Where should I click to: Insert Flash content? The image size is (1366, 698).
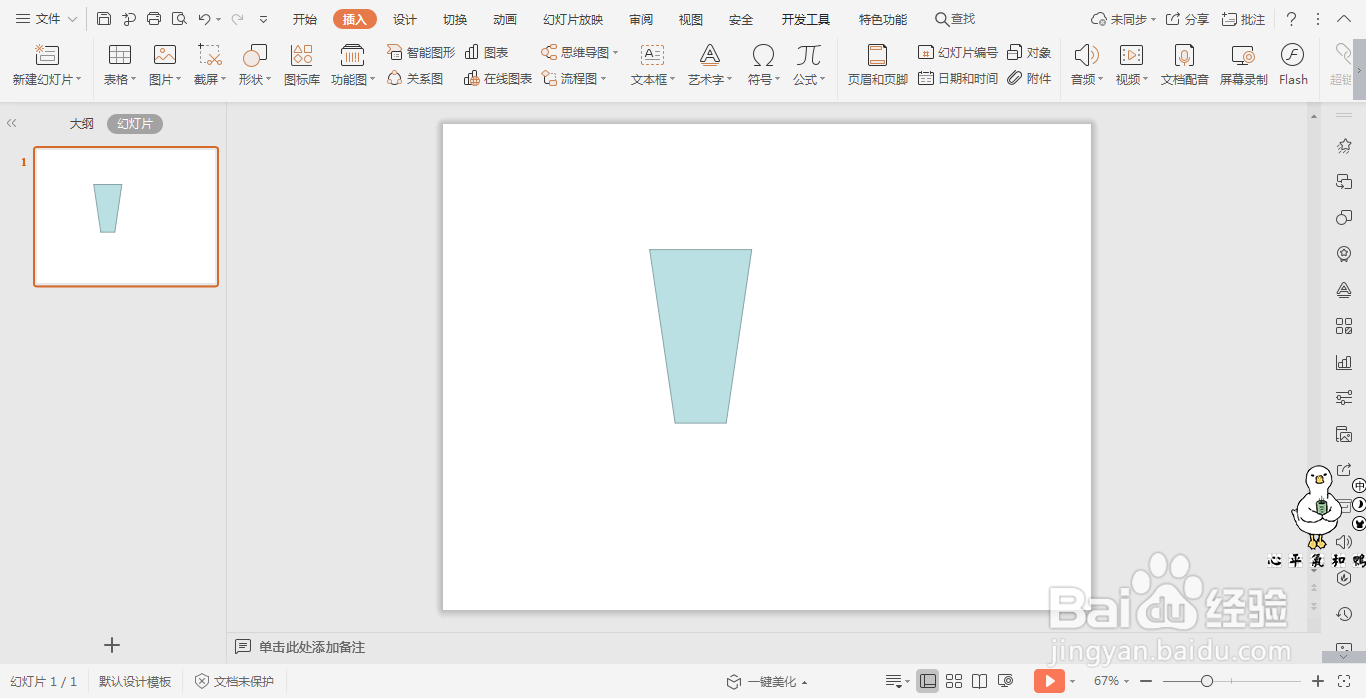click(1293, 65)
